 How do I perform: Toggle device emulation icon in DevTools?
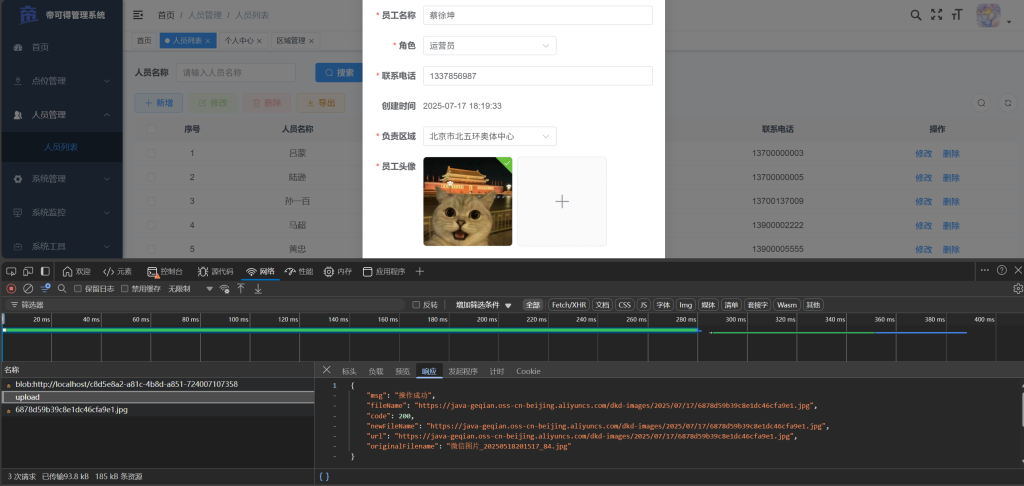[28, 271]
